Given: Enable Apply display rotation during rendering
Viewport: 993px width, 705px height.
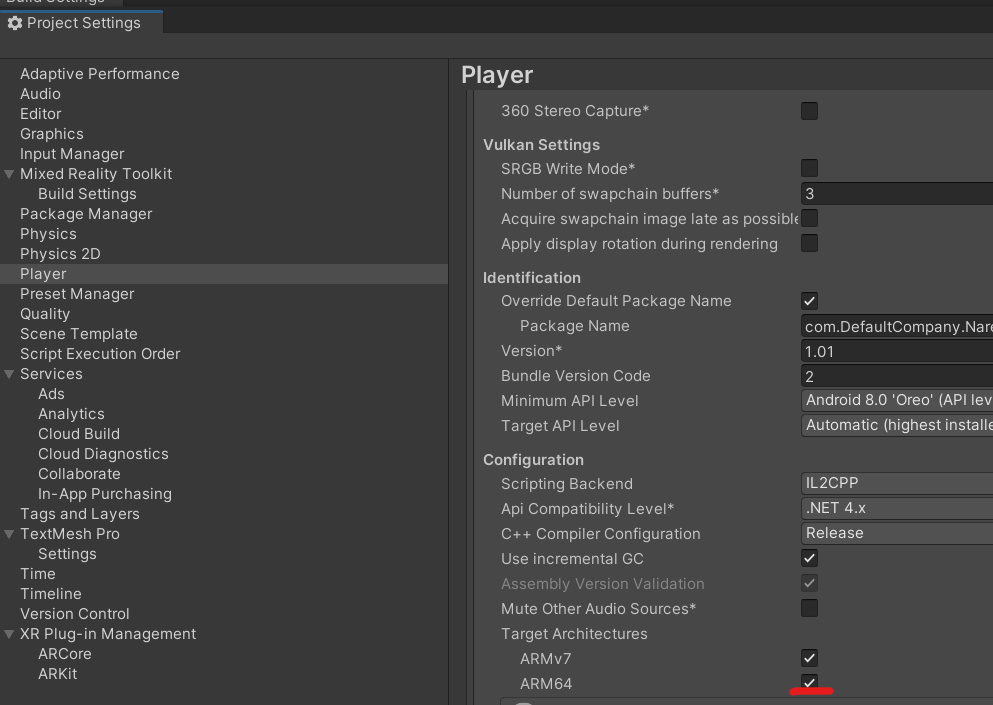Looking at the screenshot, I should [x=809, y=243].
